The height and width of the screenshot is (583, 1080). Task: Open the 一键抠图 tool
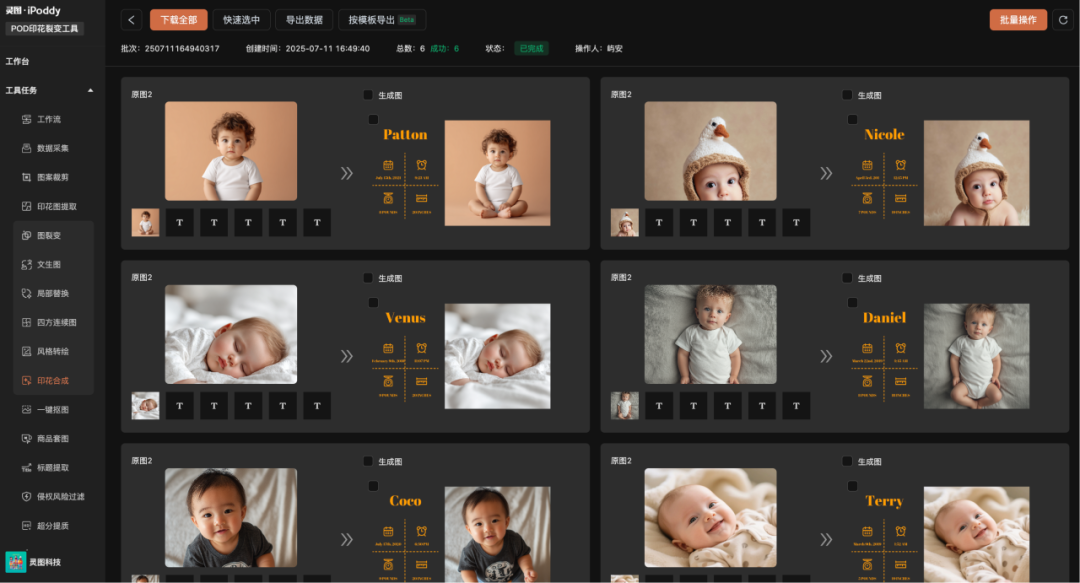pos(53,409)
